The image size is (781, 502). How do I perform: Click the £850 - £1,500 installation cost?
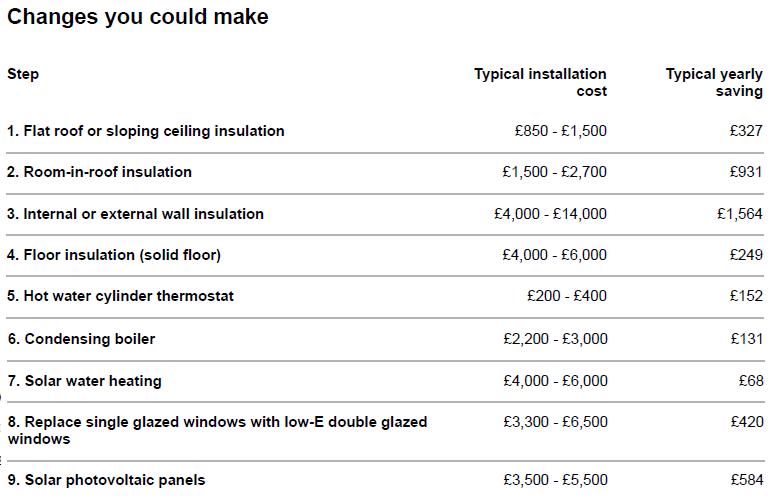[560, 131]
